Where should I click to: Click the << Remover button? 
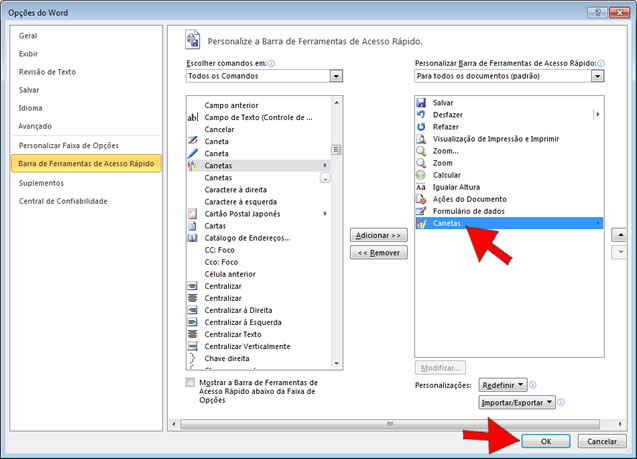[x=379, y=253]
